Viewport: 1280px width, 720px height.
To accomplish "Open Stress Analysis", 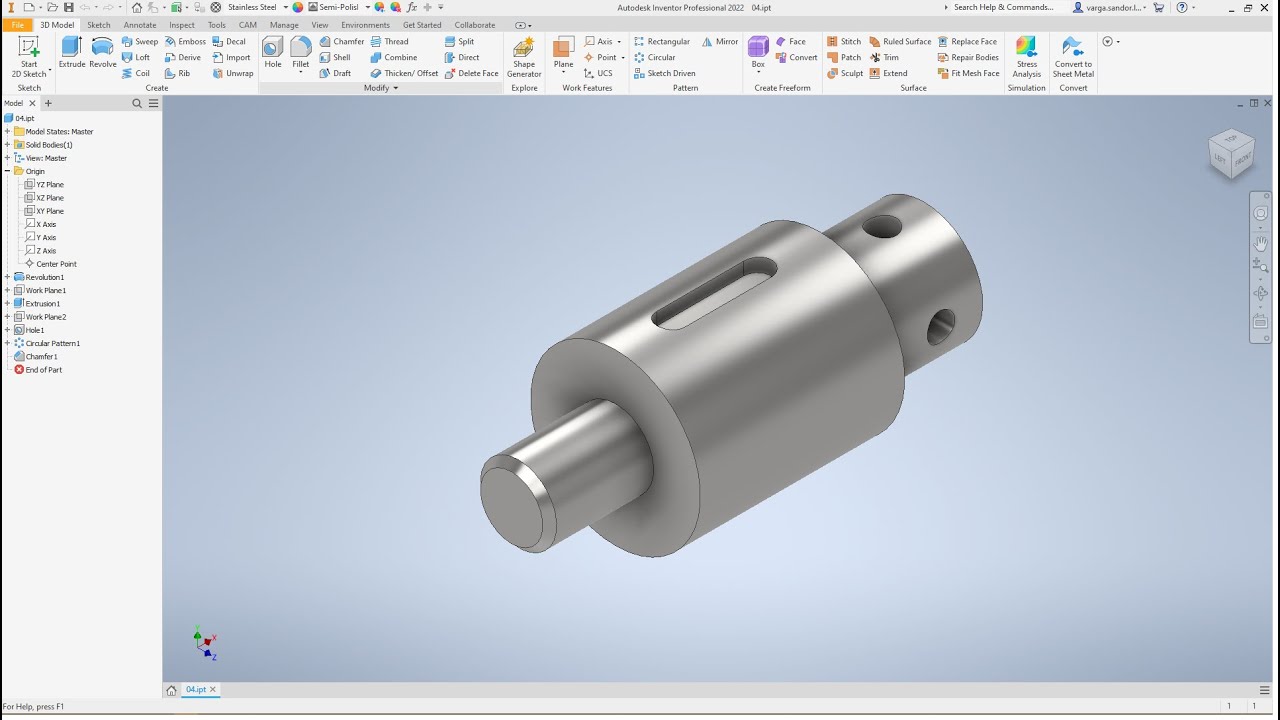I will pos(1027,57).
